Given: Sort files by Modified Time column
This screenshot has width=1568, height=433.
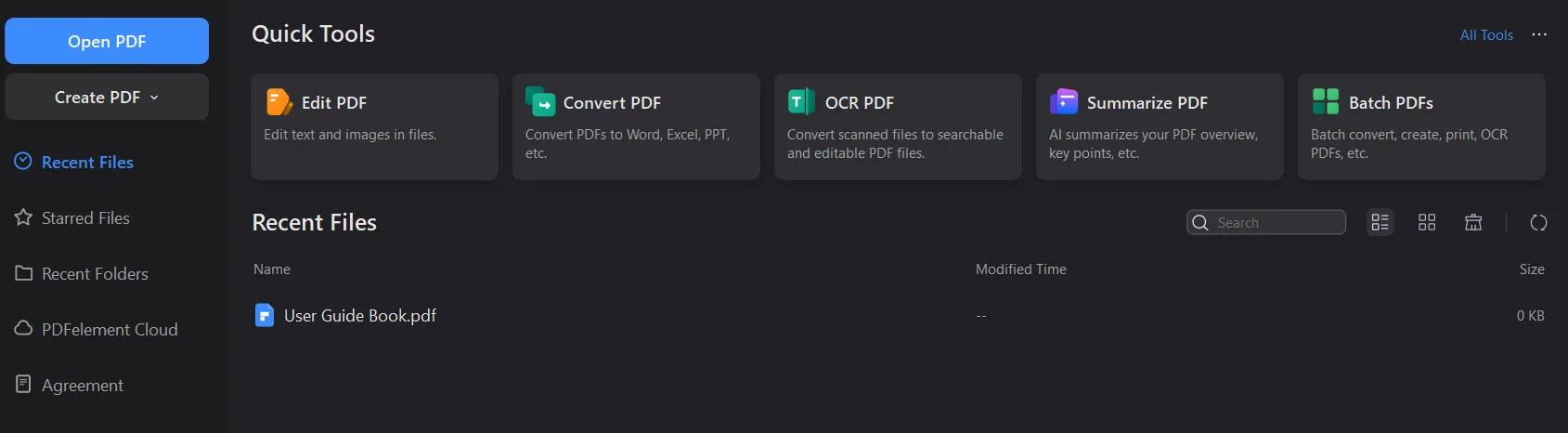Looking at the screenshot, I should [1020, 269].
